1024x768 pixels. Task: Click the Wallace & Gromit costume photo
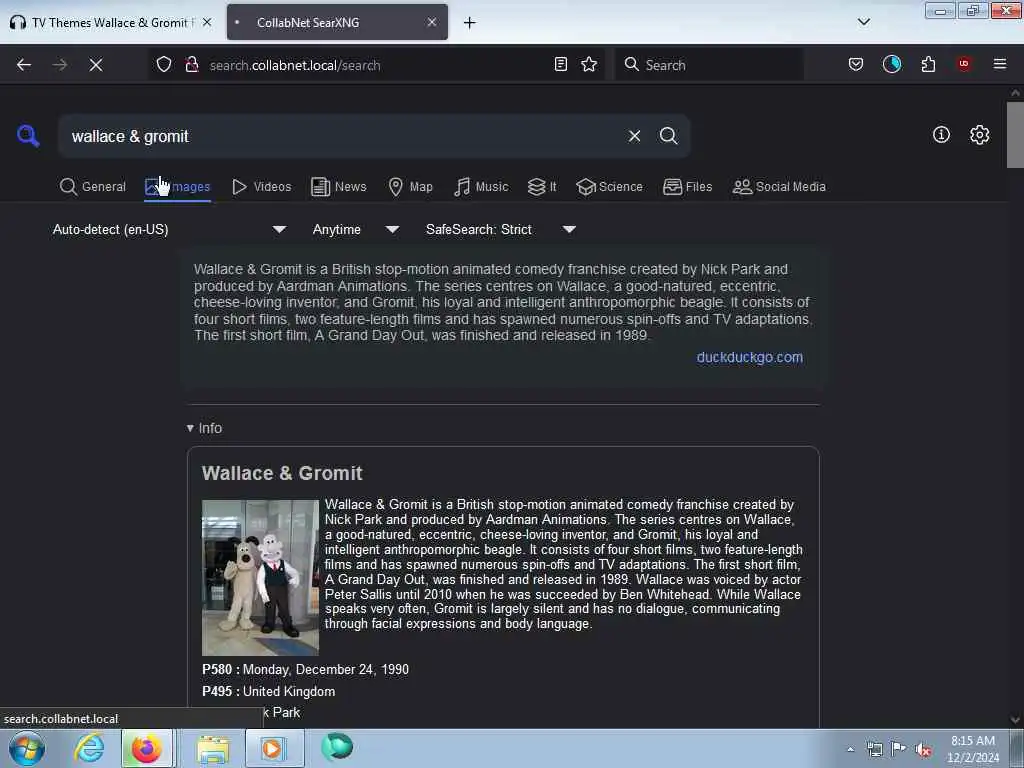pyautogui.click(x=260, y=577)
